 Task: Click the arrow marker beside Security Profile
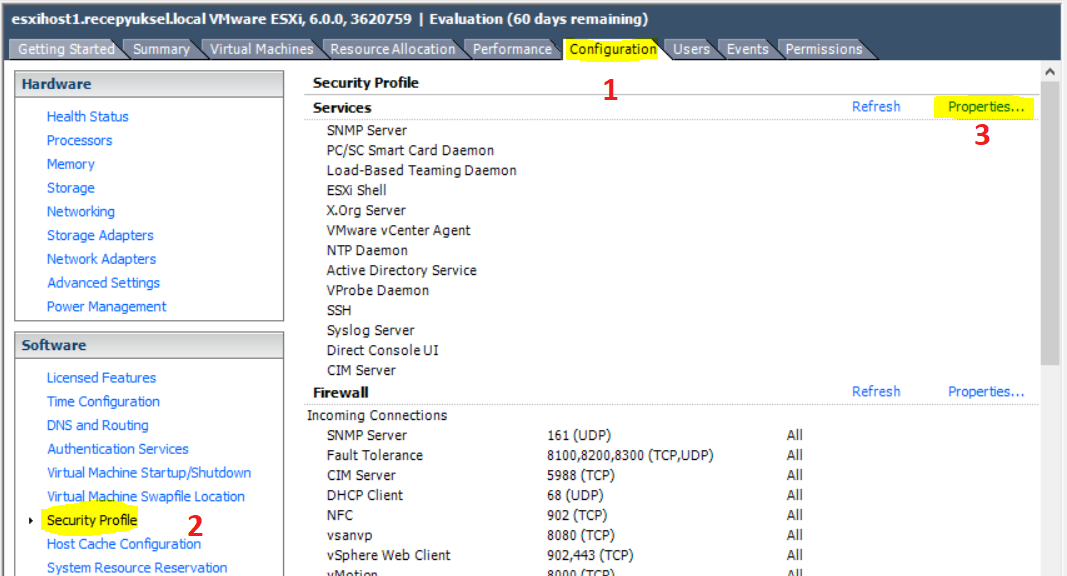[31, 521]
